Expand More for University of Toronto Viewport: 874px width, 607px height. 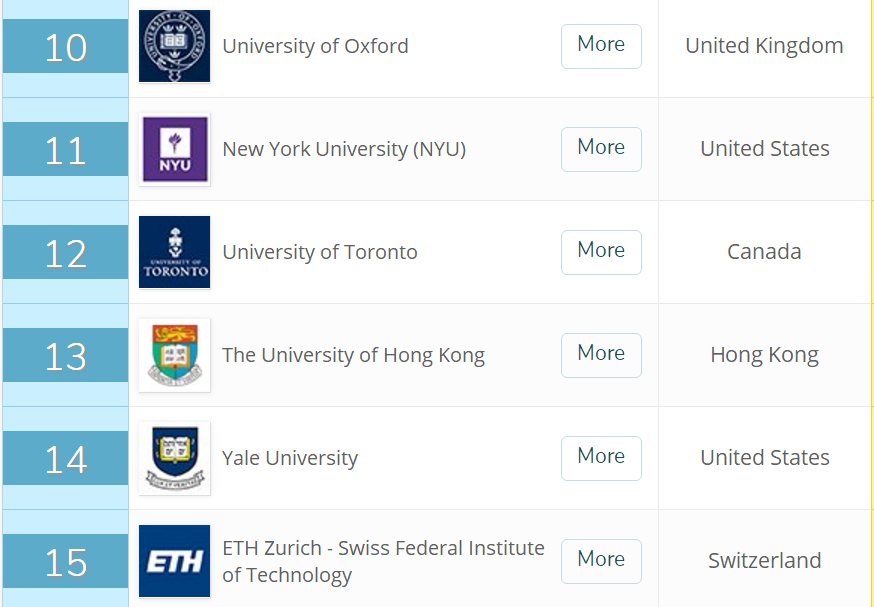601,252
